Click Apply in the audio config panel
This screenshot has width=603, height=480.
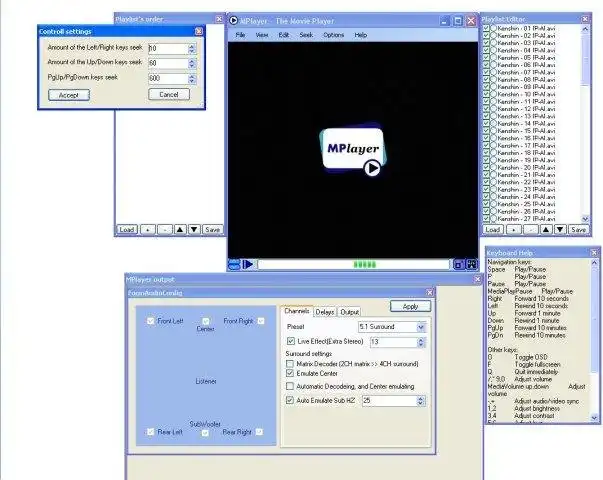pyautogui.click(x=410, y=307)
